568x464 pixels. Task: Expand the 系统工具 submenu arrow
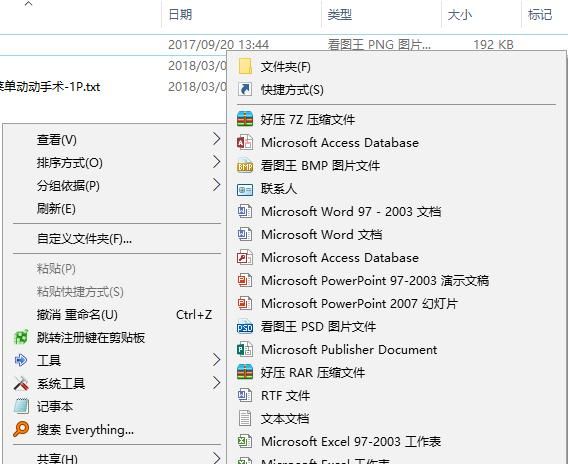click(217, 383)
